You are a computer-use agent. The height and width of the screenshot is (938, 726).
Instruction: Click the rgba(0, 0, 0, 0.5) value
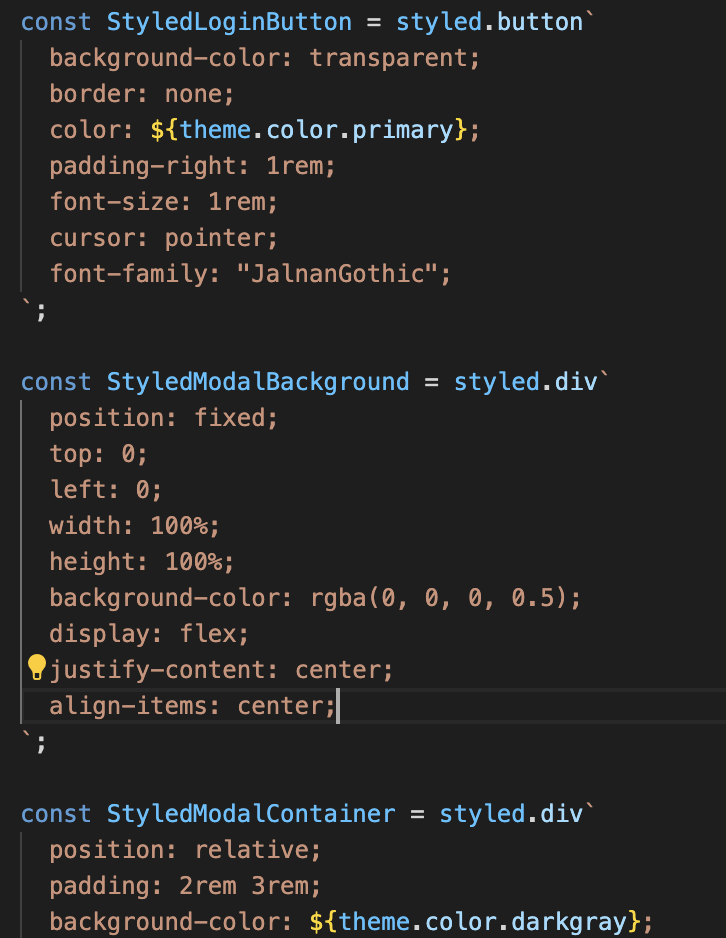click(438, 598)
